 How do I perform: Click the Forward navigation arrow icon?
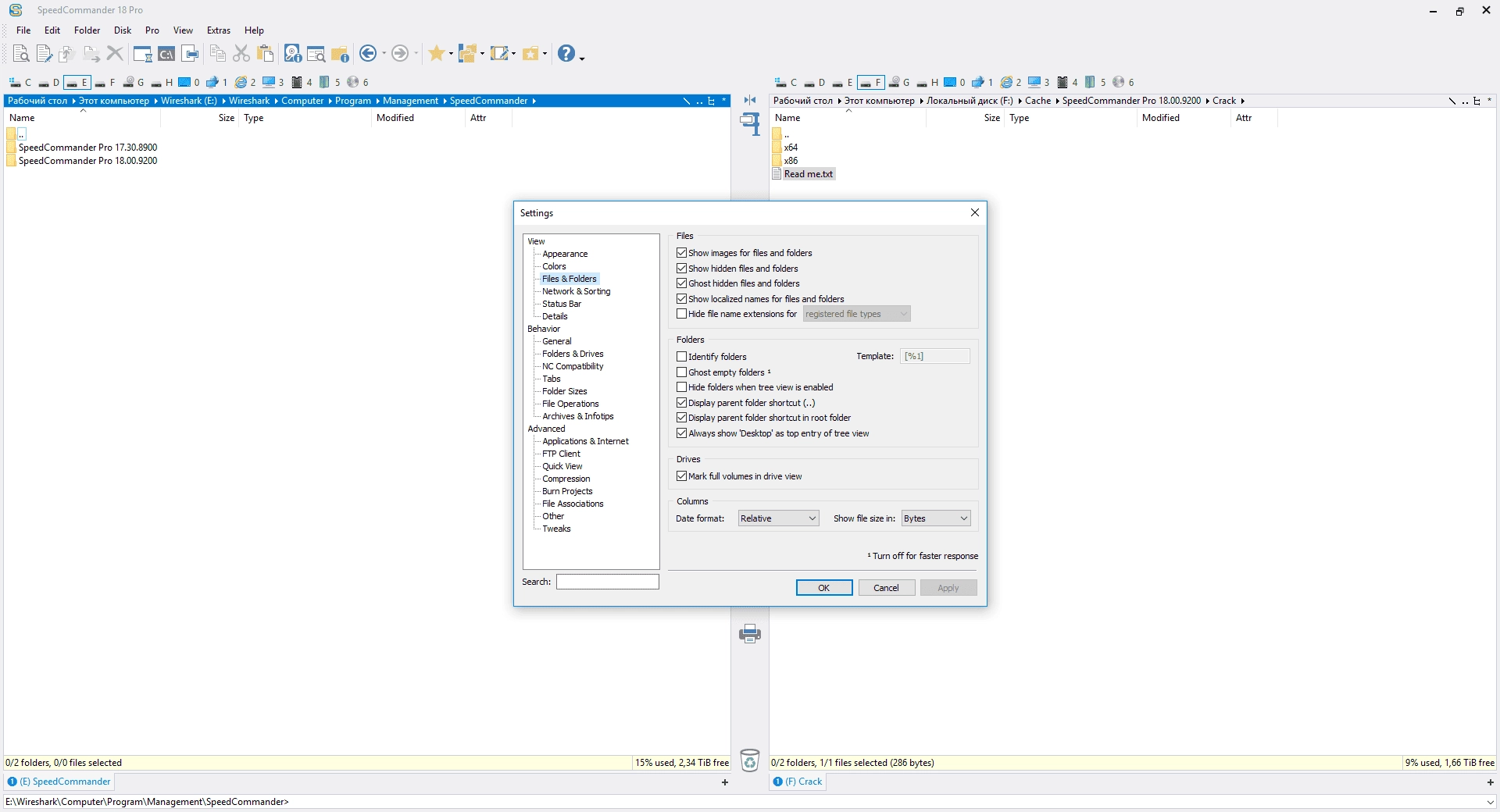click(x=400, y=53)
